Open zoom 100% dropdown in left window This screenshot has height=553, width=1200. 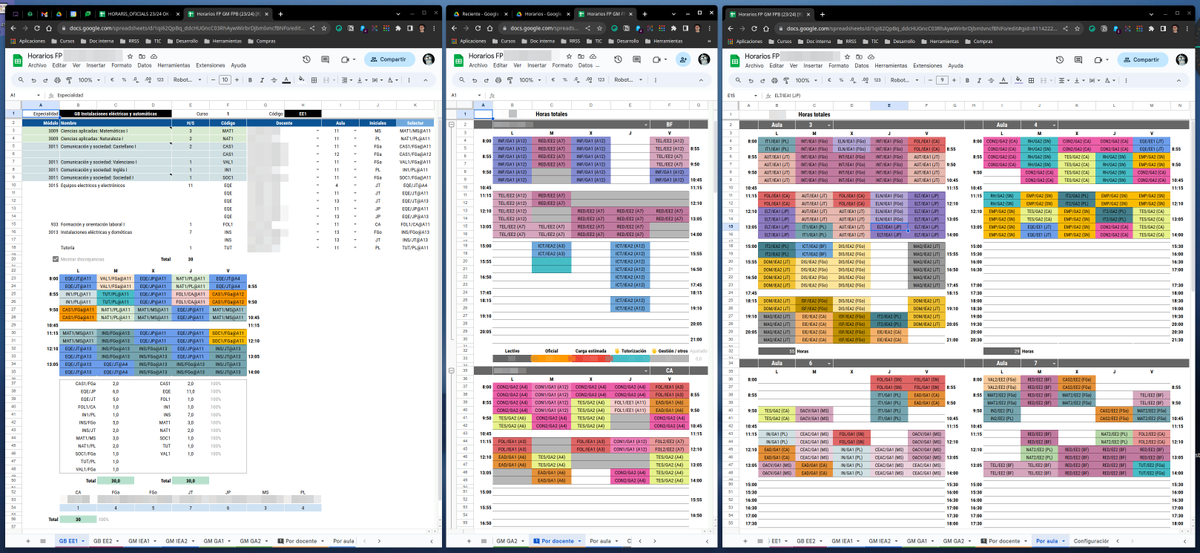tap(89, 80)
